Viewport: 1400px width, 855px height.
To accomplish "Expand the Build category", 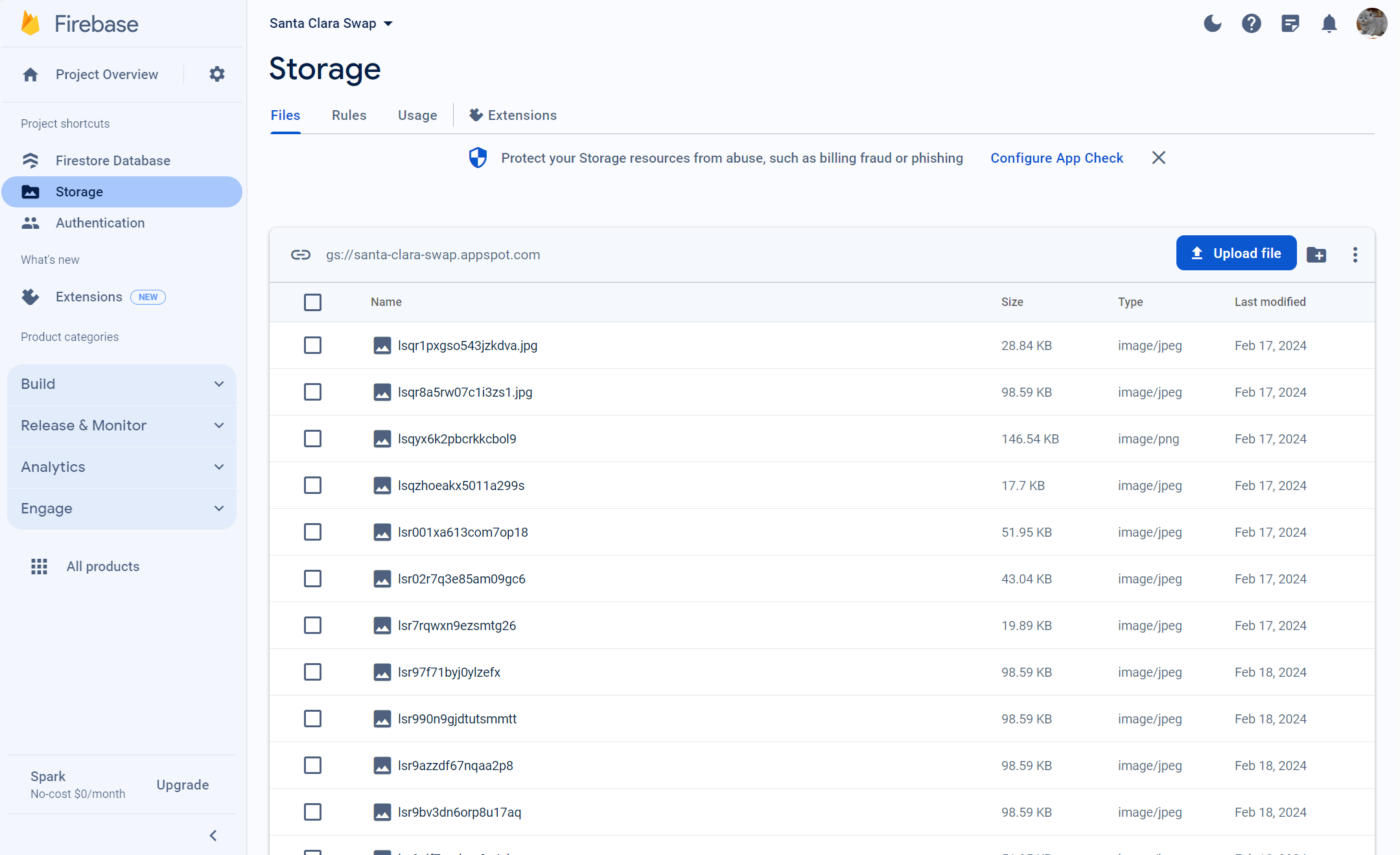I will click(x=121, y=384).
